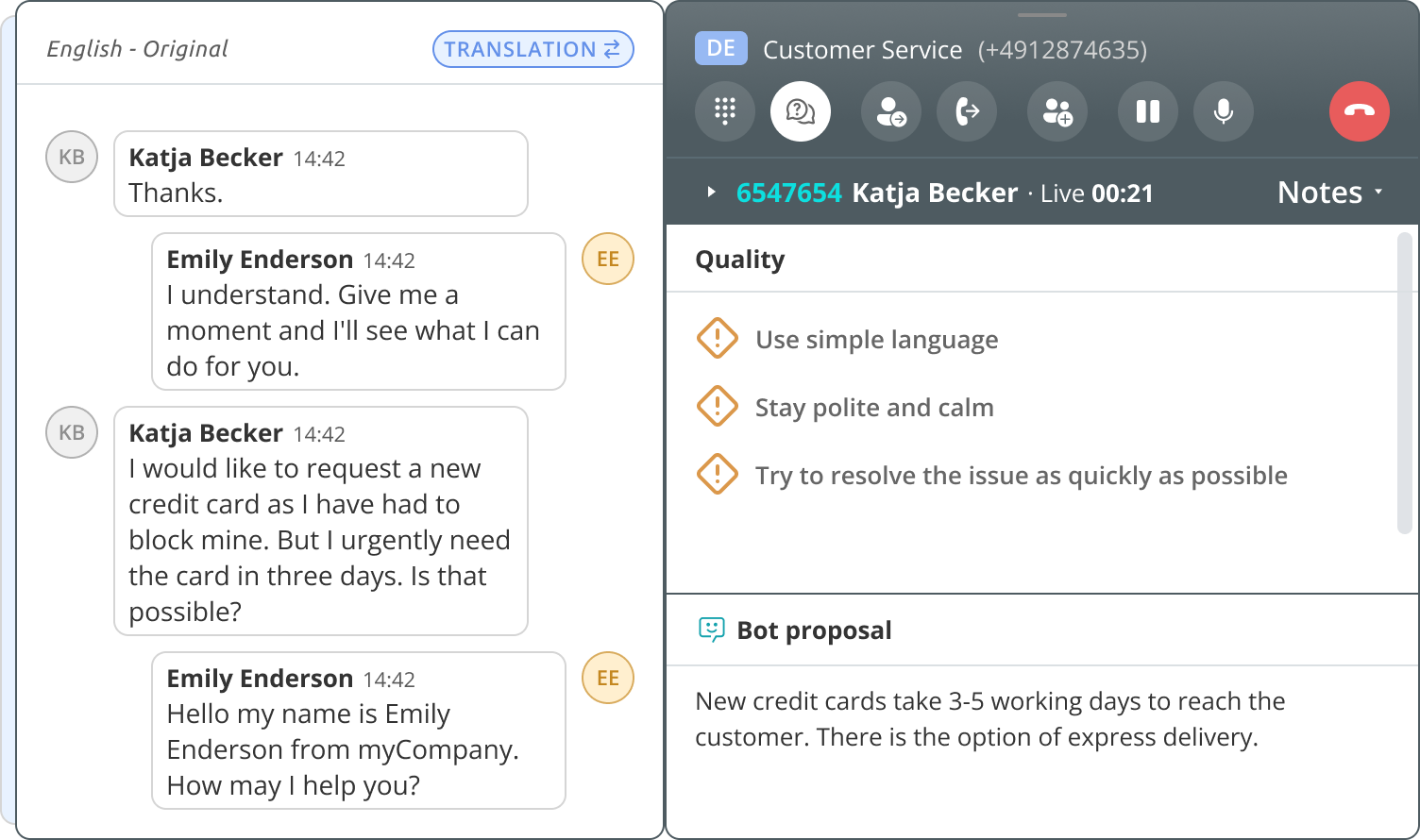
Task: Click the warning icon beside Stay polite and calm
Action: coord(718,406)
